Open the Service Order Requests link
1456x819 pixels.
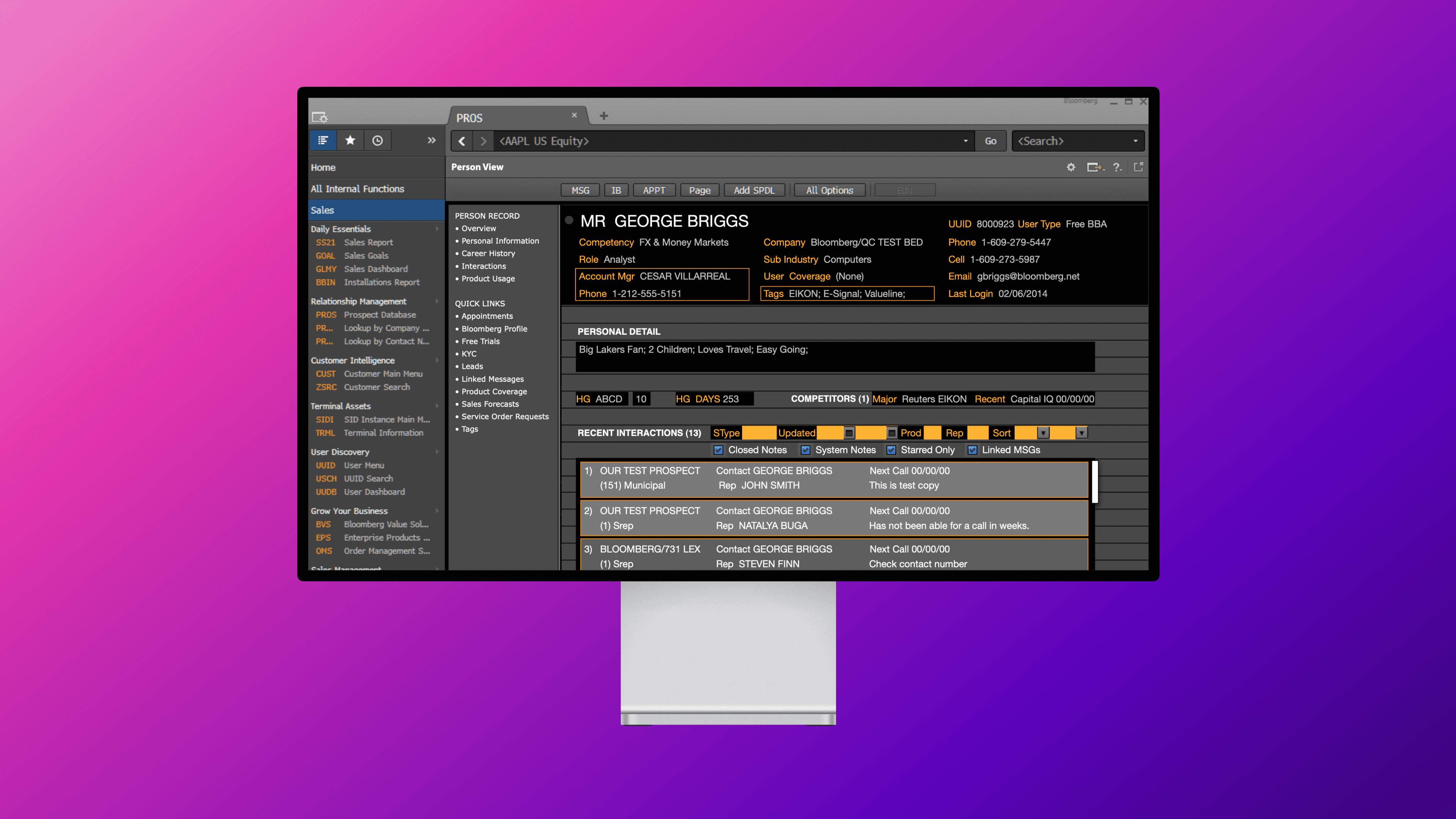505,417
